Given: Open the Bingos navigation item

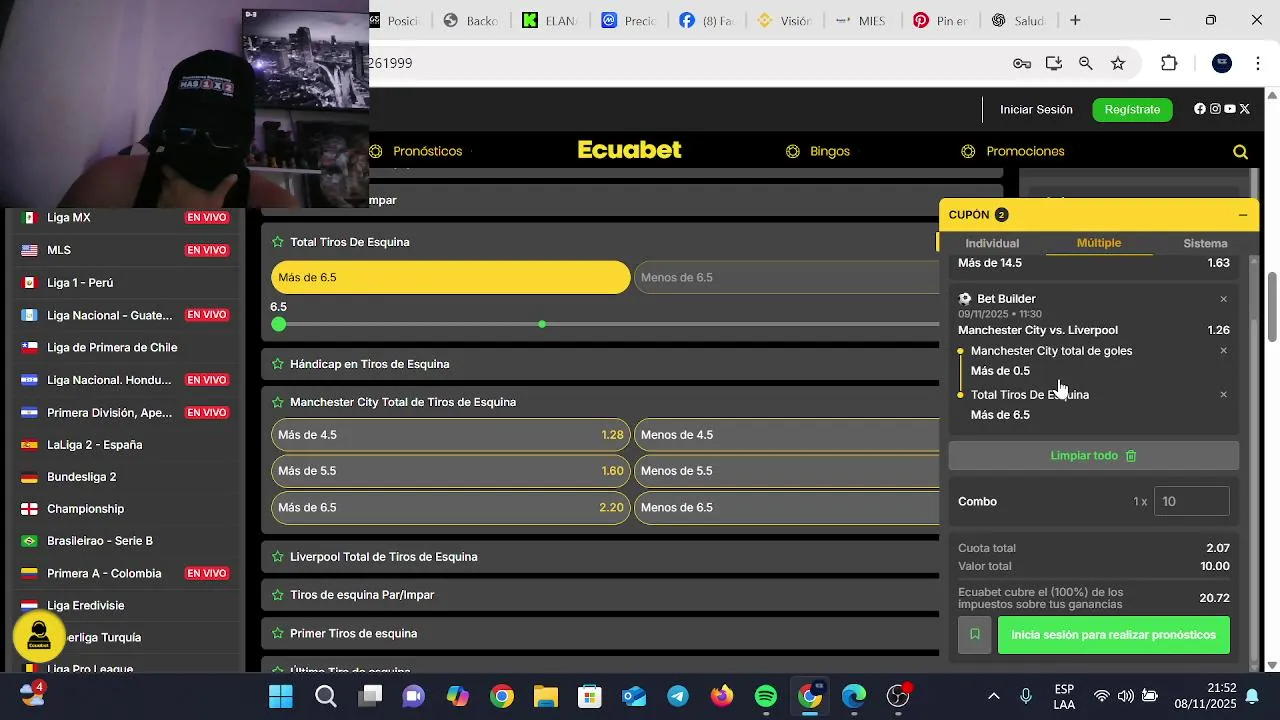Looking at the screenshot, I should (x=818, y=152).
